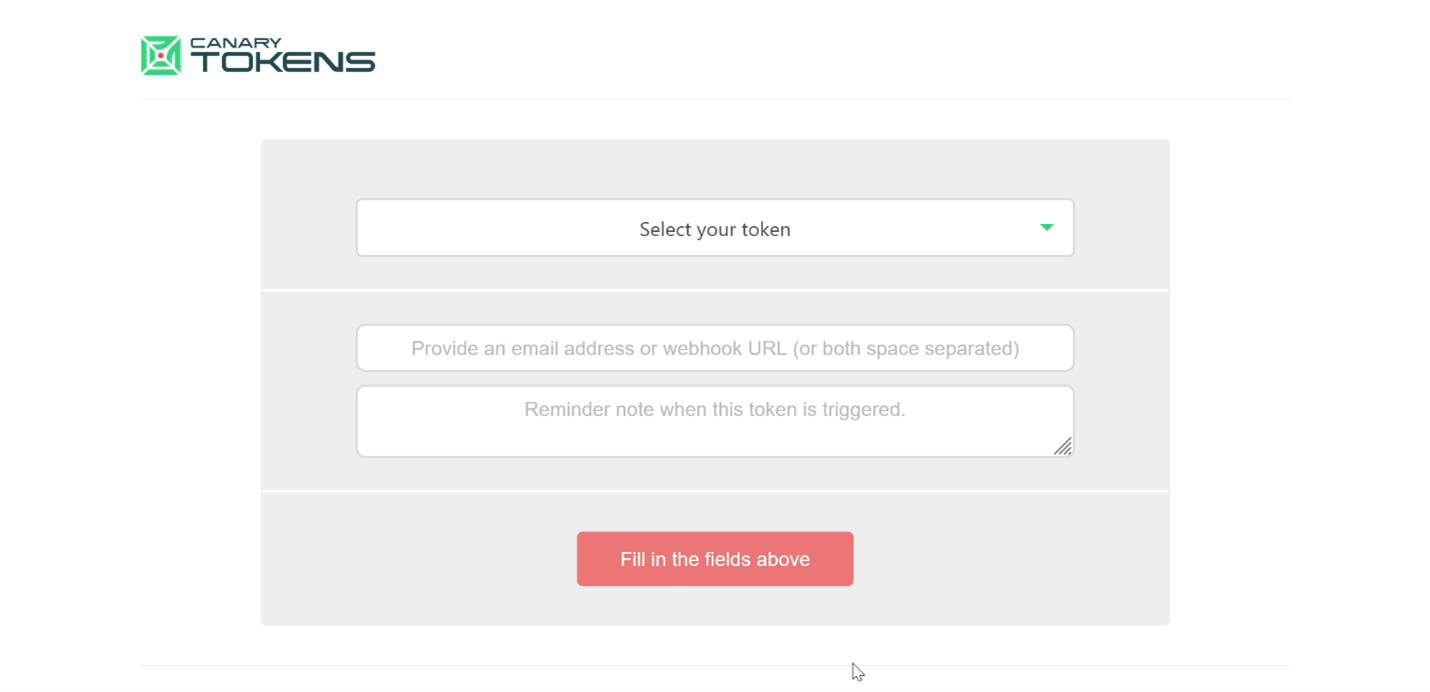Click the TOKENS wordmark in header
Image resolution: width=1430 pixels, height=692 pixels.
283,62
